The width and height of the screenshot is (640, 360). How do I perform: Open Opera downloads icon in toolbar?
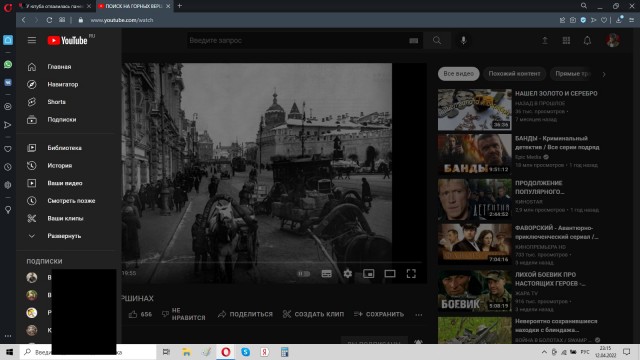pos(619,20)
